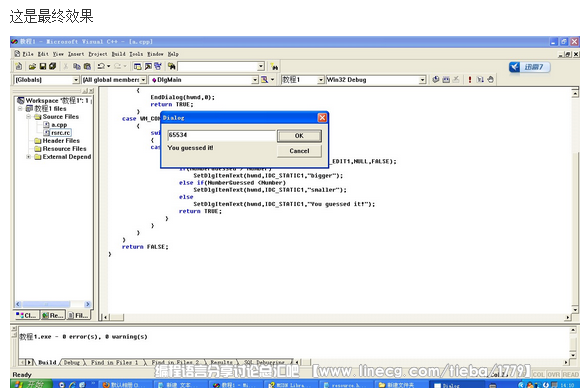Screen dimensions: 581x388
Task: Click the Save All toolbar icon
Action: tap(53, 66)
